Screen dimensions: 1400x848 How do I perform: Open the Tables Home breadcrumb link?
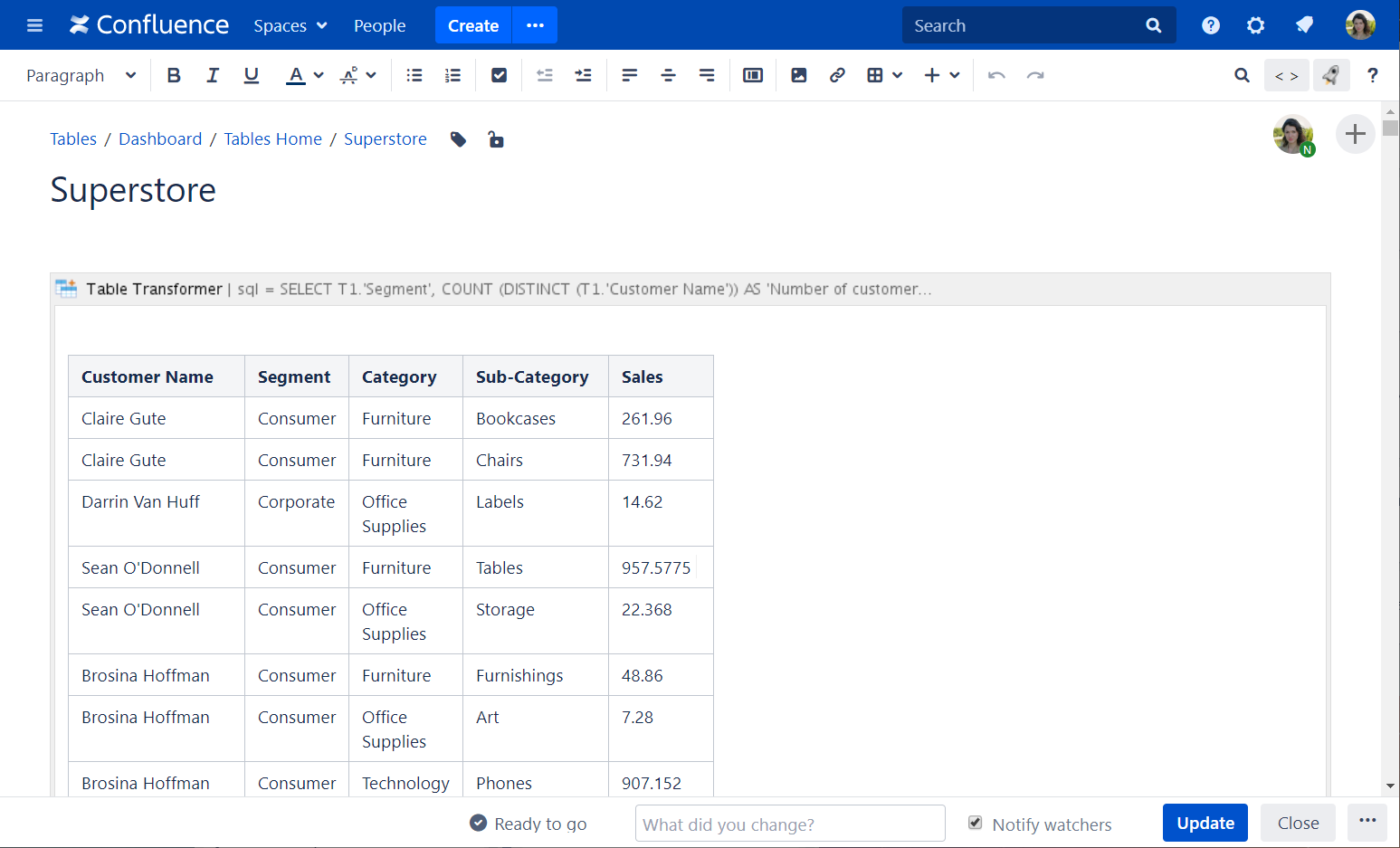272,138
